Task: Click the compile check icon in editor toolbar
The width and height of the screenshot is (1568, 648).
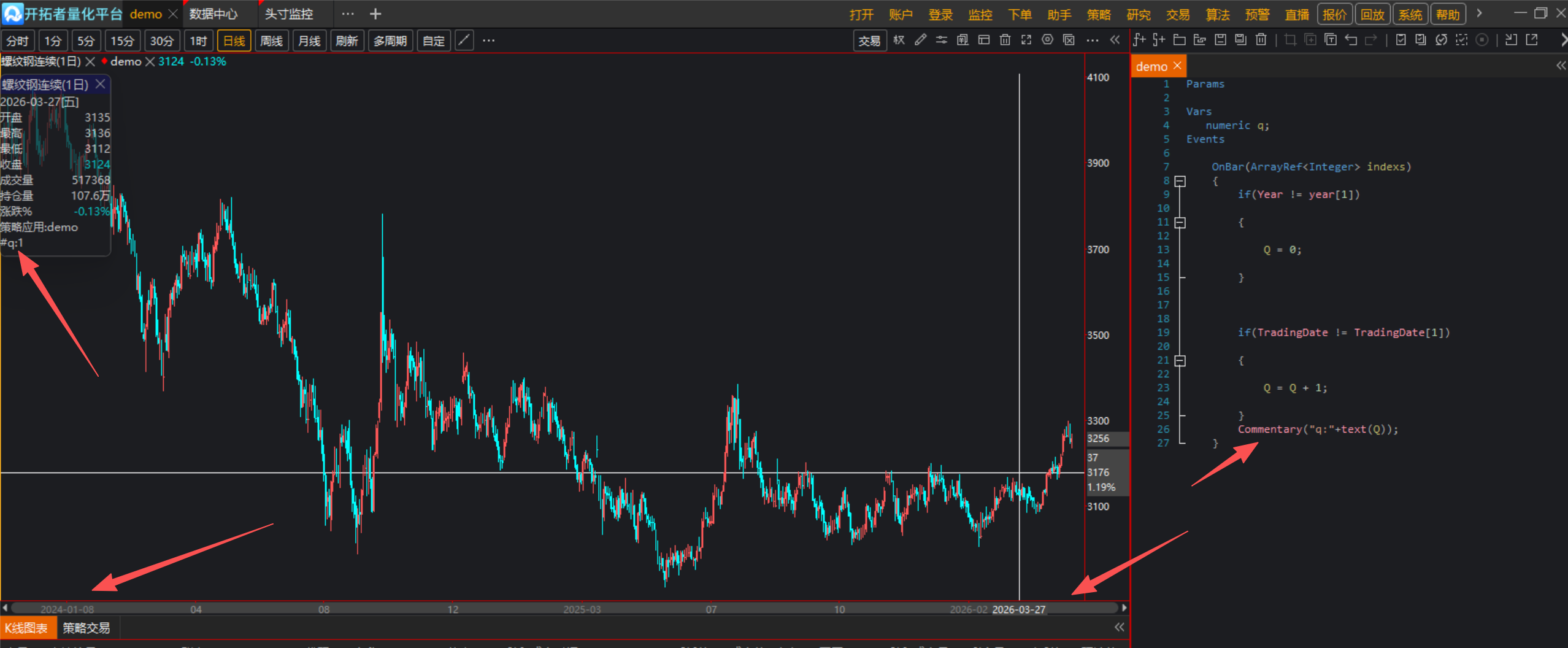Action: (x=1401, y=40)
